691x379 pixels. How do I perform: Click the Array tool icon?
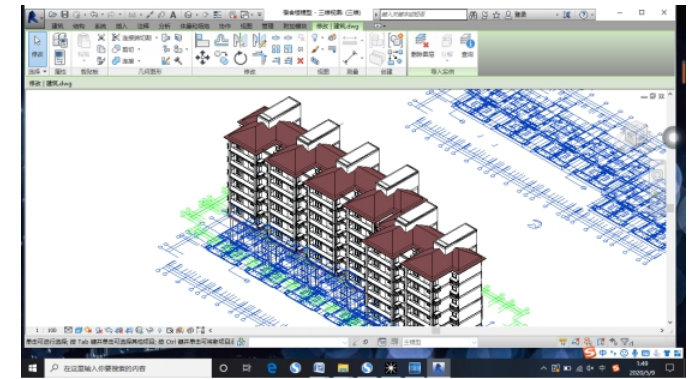pos(276,49)
